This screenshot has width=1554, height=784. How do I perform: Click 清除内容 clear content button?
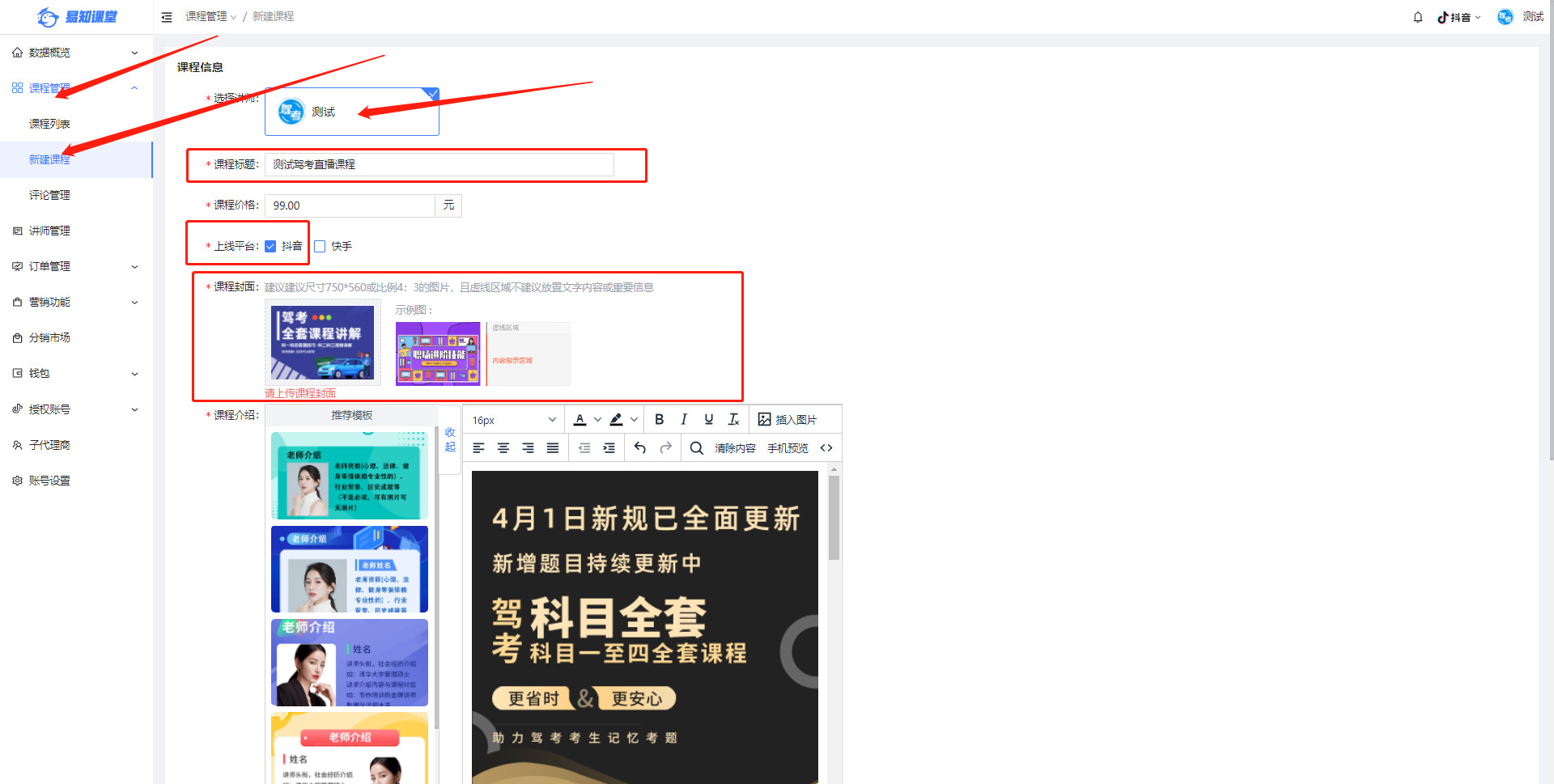tap(735, 448)
